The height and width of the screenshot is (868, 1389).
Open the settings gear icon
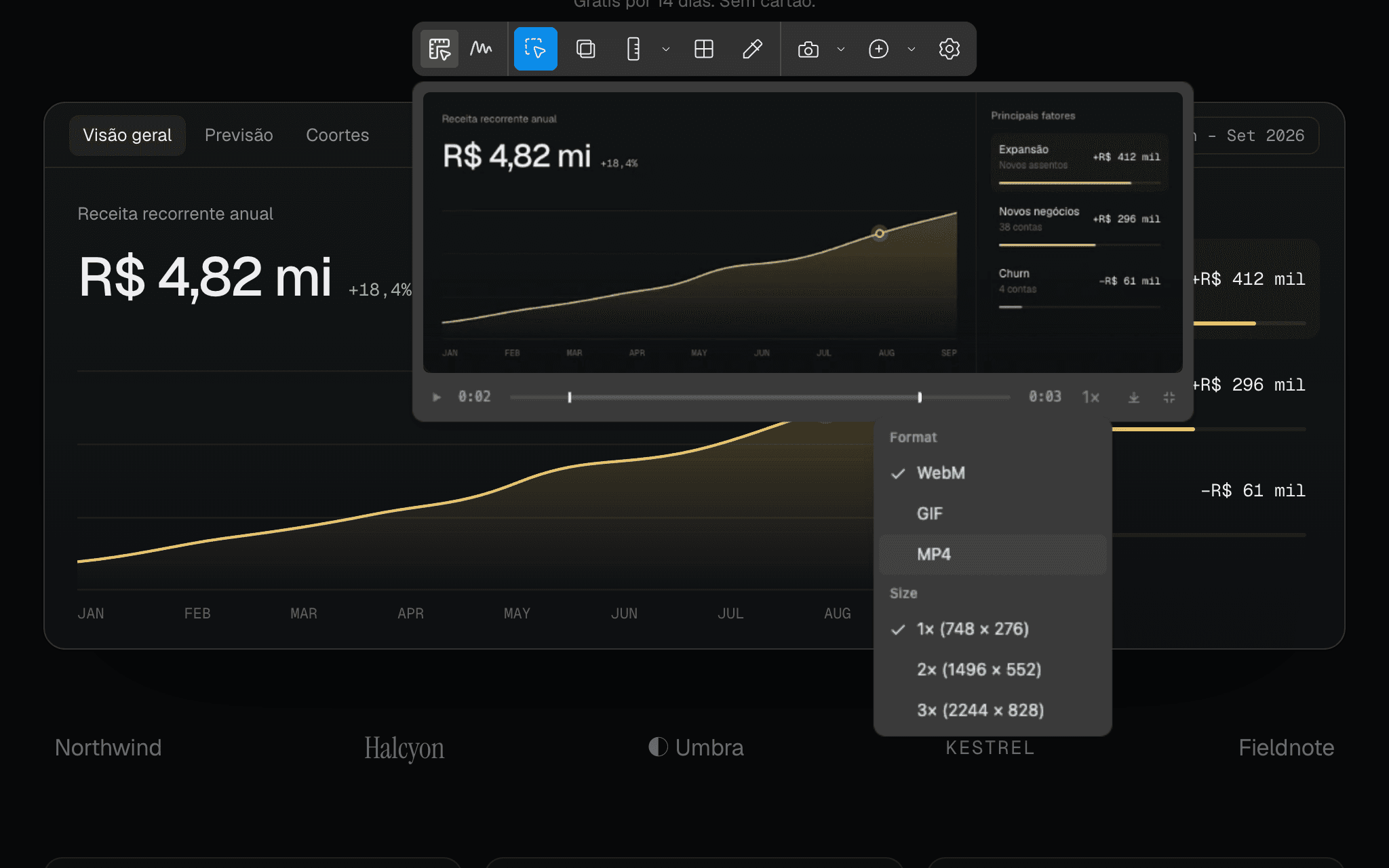coord(949,49)
